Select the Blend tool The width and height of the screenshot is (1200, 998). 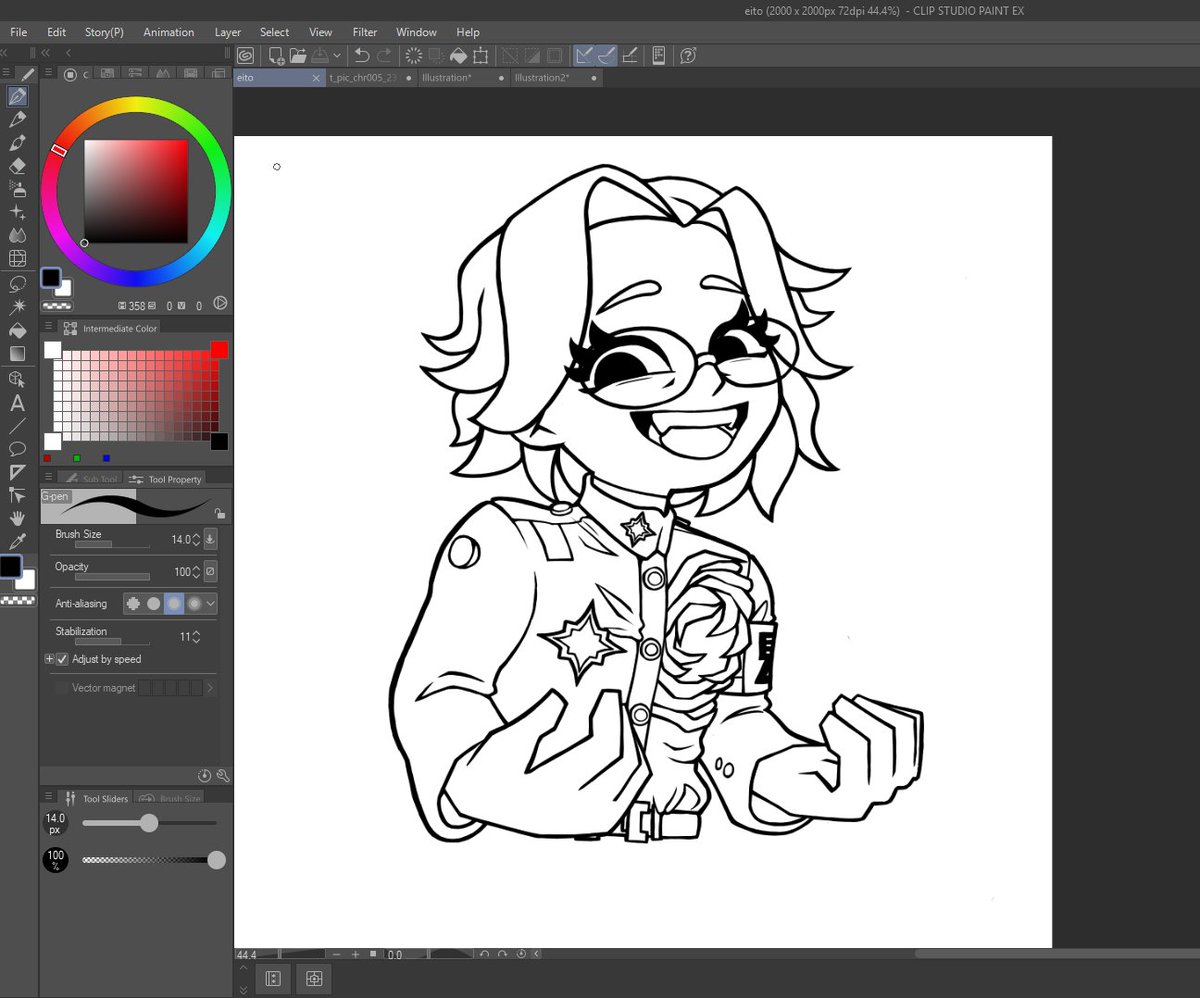tap(17, 235)
